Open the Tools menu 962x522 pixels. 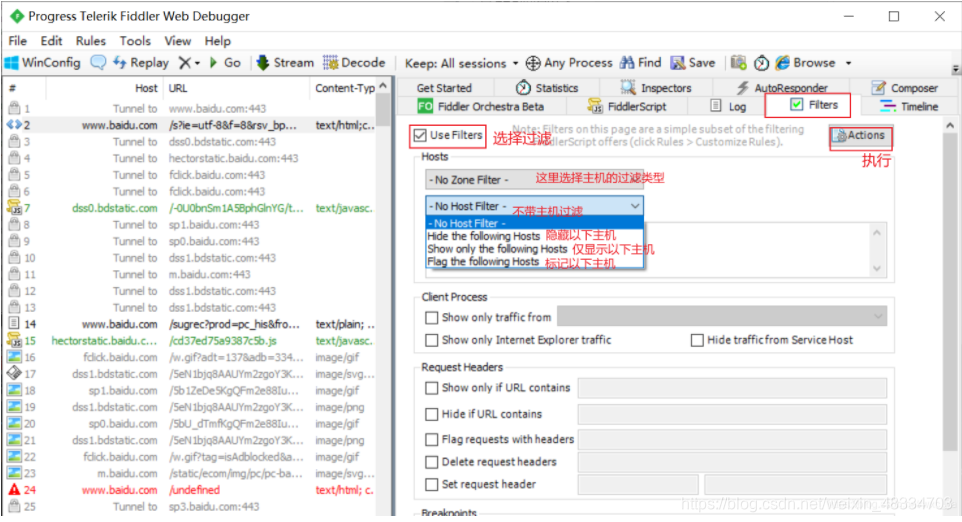(x=135, y=40)
